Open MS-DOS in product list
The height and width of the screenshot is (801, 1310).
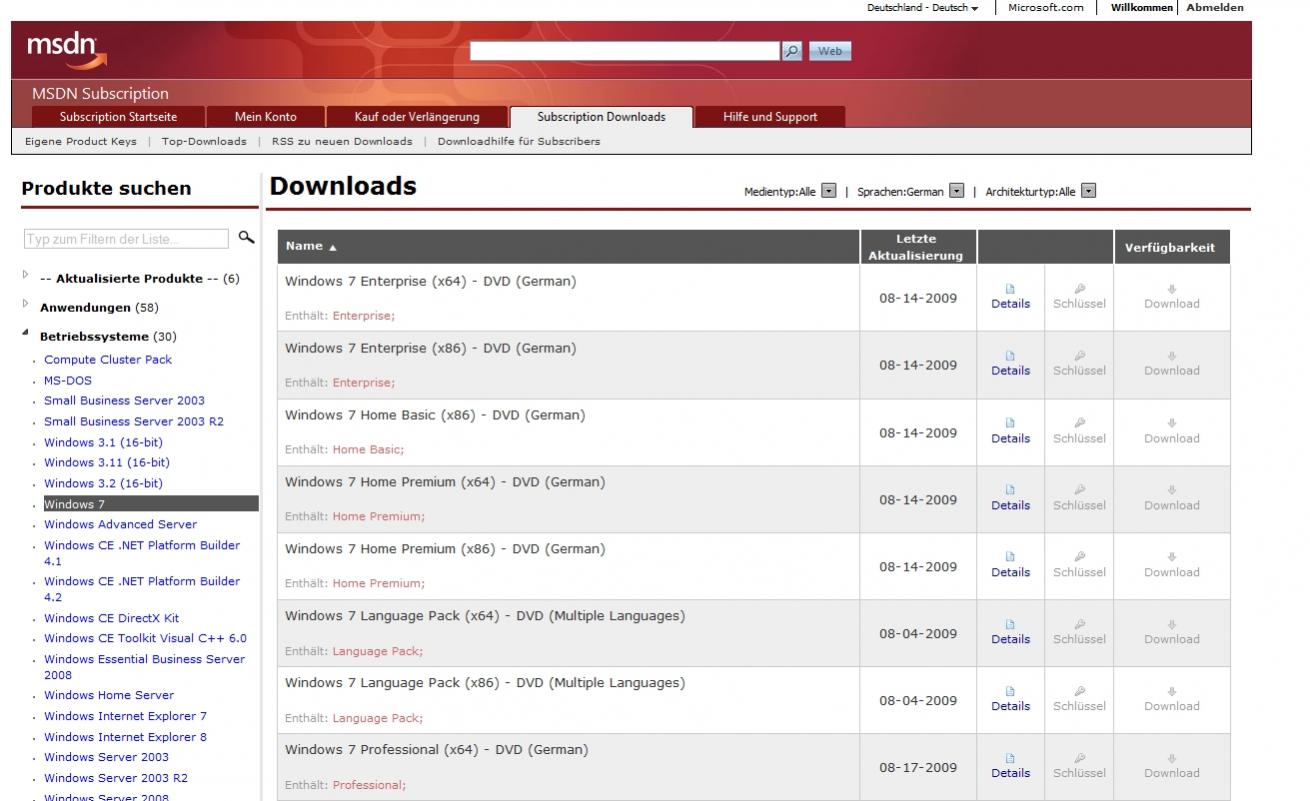pyautogui.click(x=66, y=380)
